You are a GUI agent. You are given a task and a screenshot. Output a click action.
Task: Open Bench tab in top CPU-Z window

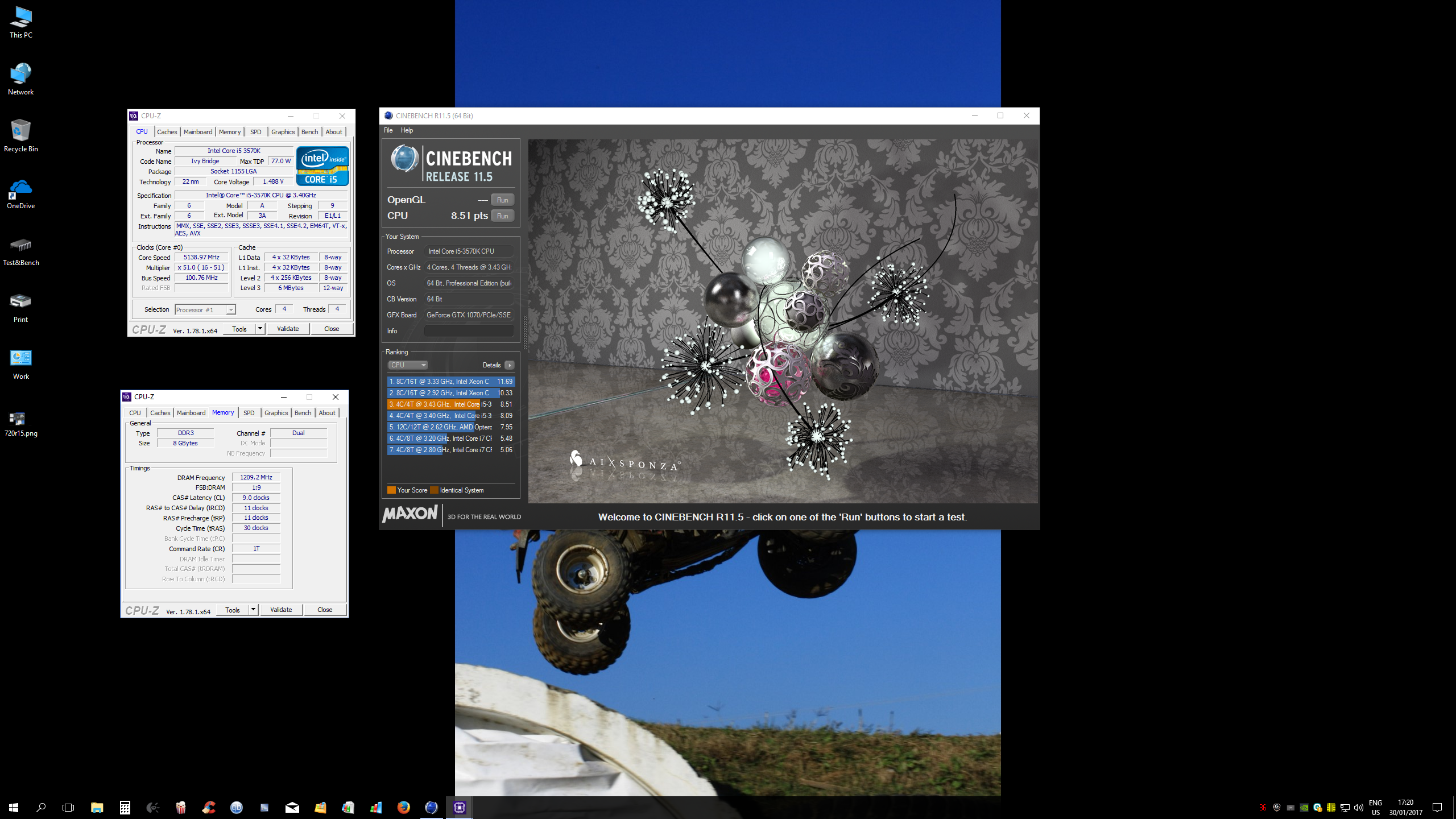point(310,132)
